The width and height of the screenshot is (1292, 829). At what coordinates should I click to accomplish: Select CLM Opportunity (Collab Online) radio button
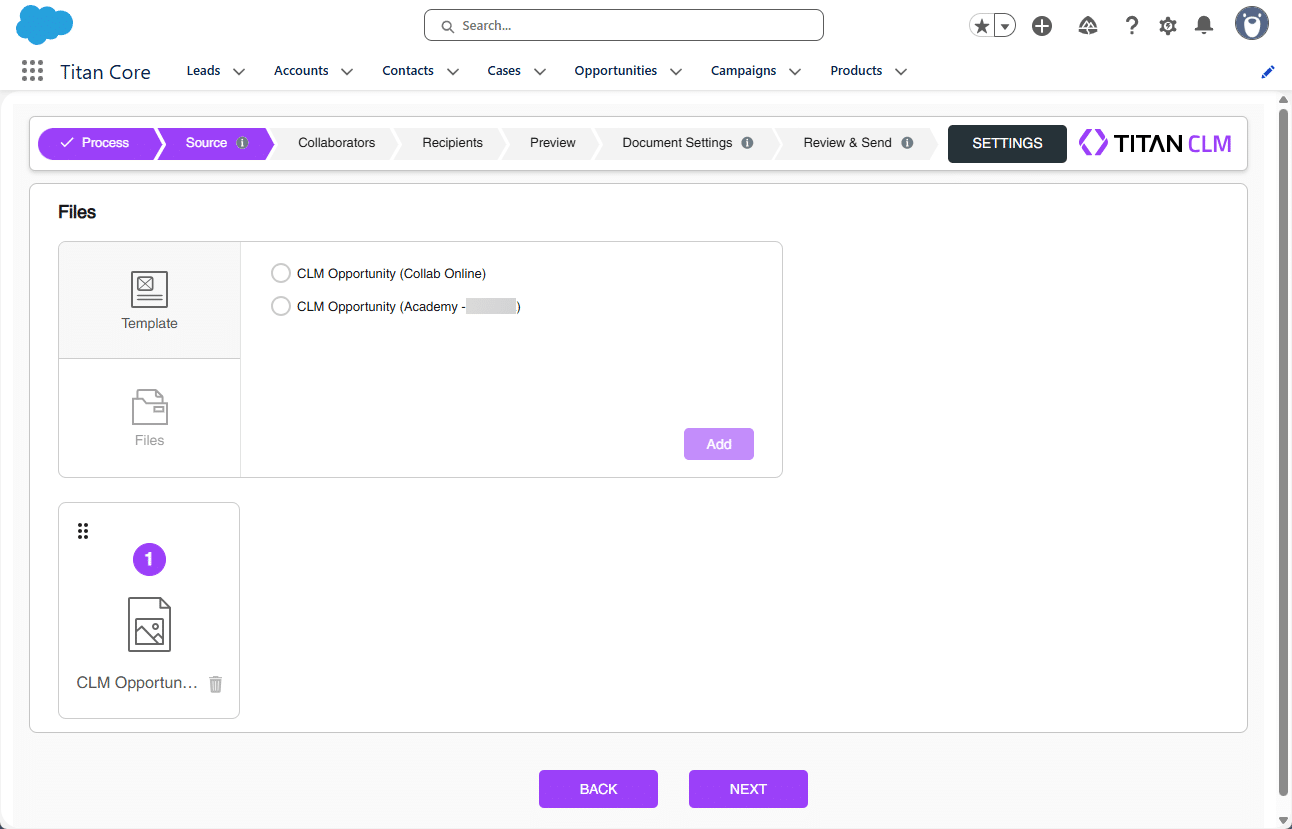click(281, 273)
